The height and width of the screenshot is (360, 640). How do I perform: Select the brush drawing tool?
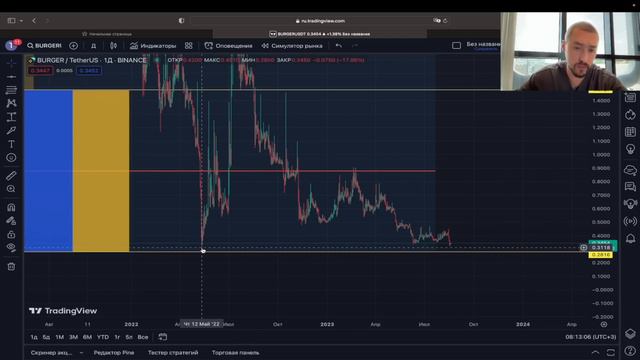11,131
